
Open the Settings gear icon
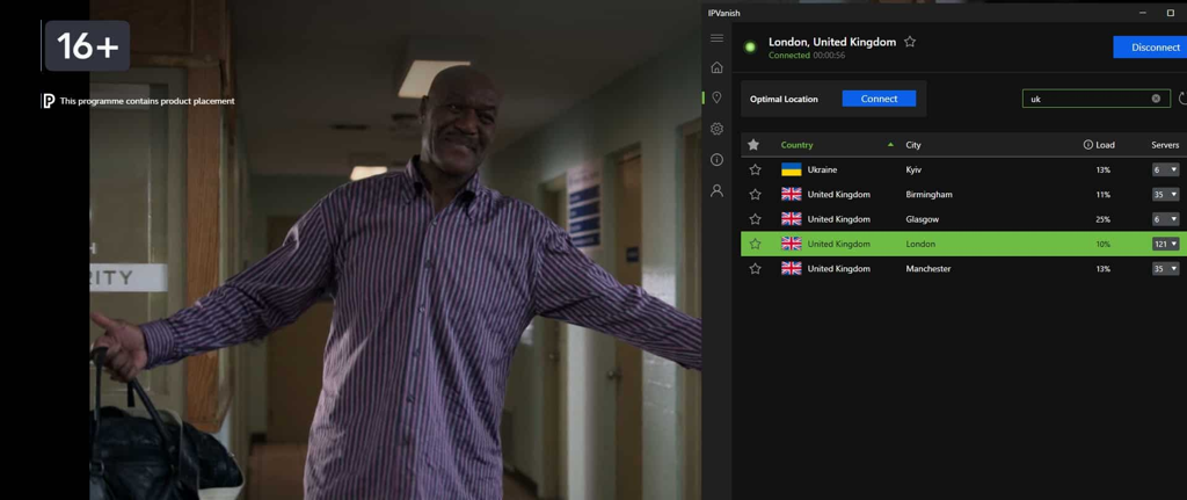click(717, 129)
